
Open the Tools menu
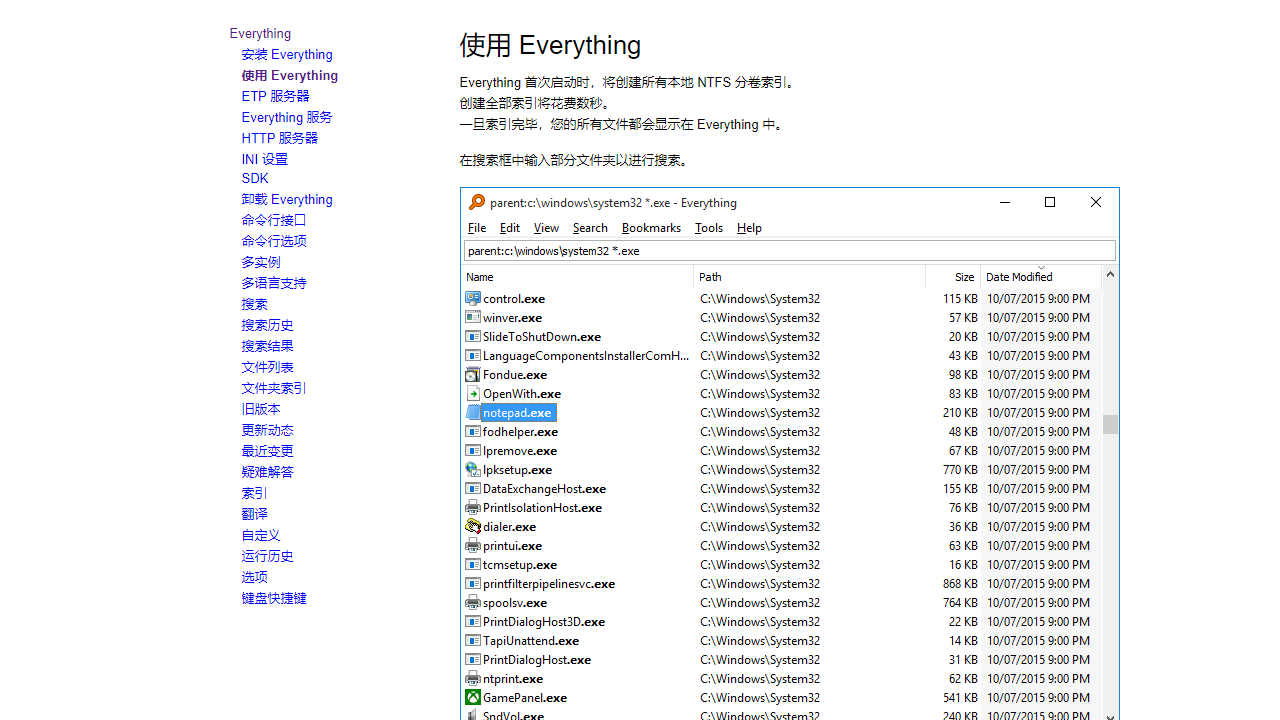point(708,228)
